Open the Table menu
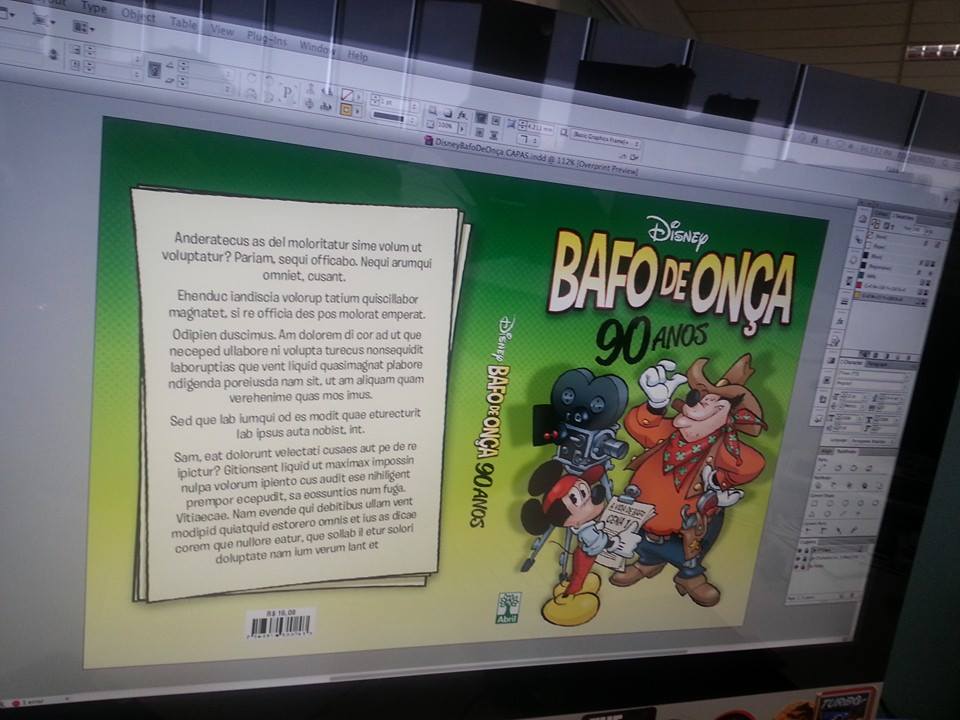Screen dimensions: 960x720 (183, 23)
